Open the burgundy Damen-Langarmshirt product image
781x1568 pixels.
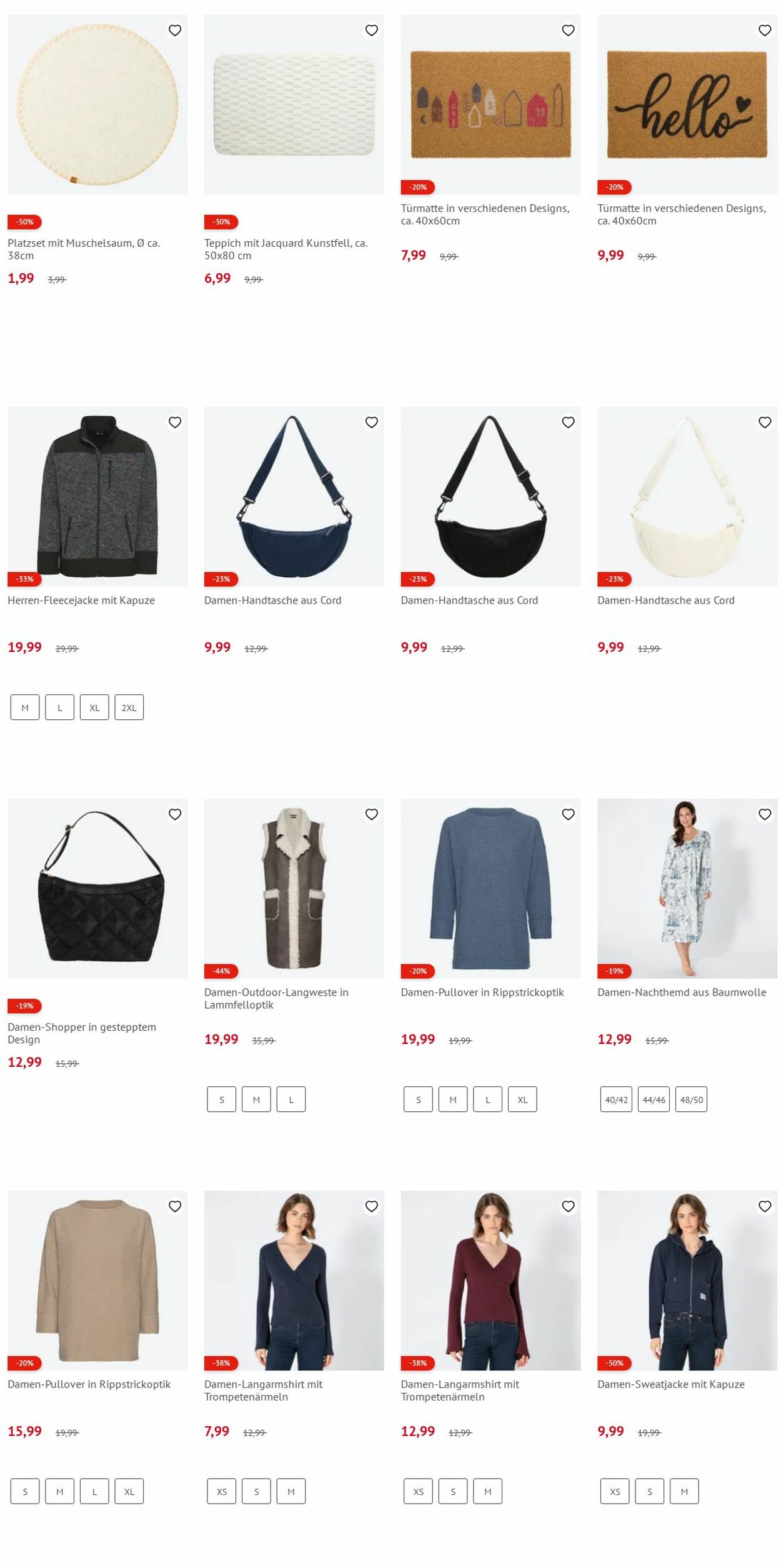(490, 1281)
